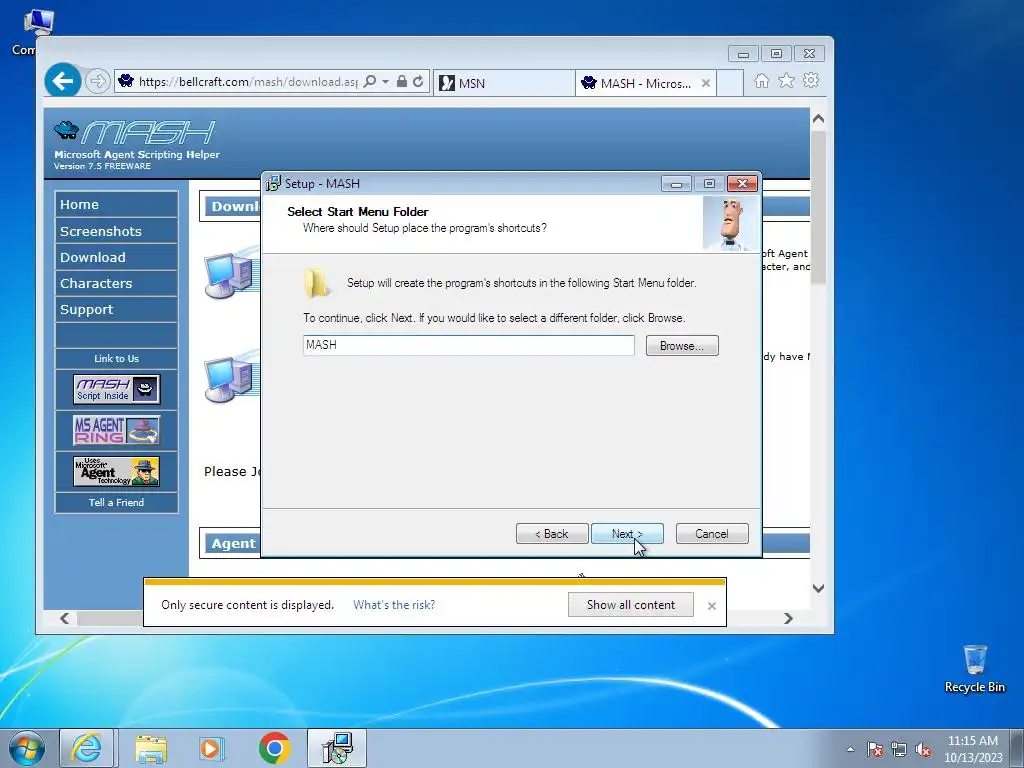1024x768 pixels.
Task: Click the second computer download icon
Action: pyautogui.click(x=230, y=377)
